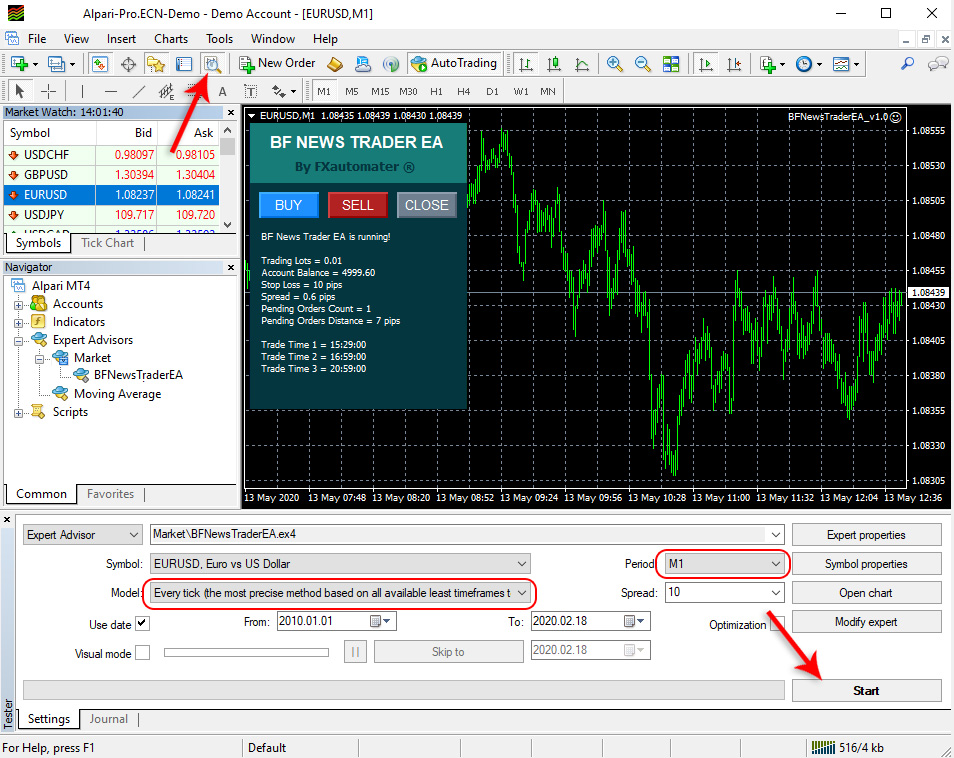Switch chart timeframe to M5
Screen dimensions: 954x758
click(x=352, y=92)
